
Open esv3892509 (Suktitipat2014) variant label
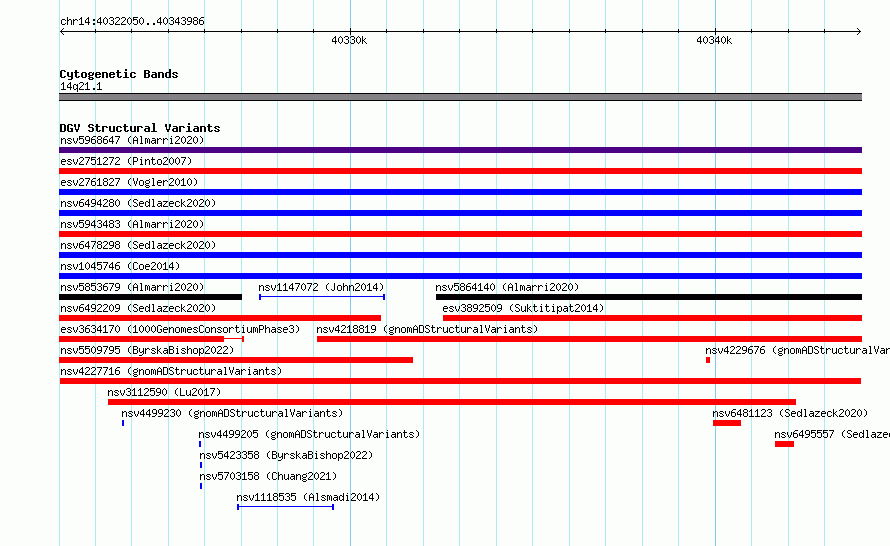pyautogui.click(x=523, y=308)
